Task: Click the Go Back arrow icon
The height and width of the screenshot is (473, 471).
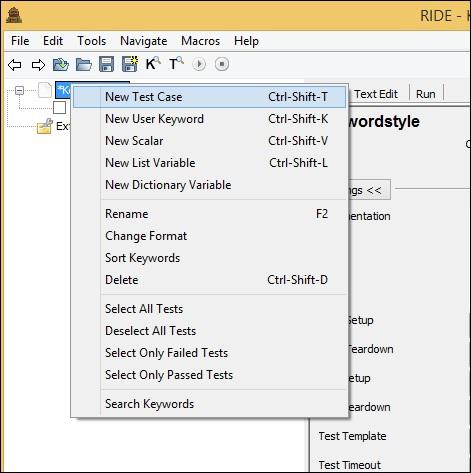Action: [15, 65]
